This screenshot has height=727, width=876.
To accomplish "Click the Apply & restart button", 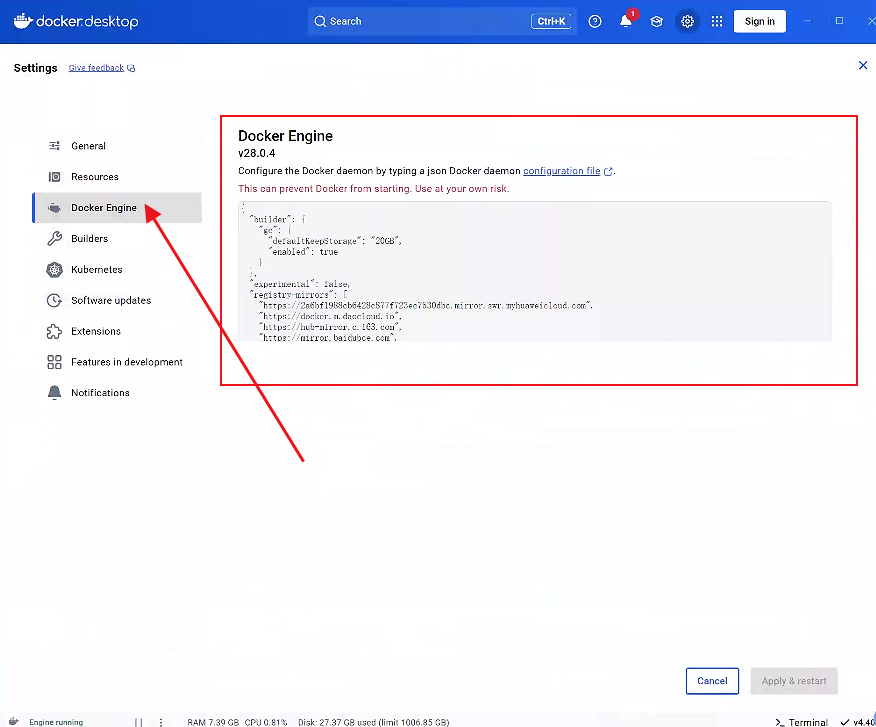I will point(794,681).
